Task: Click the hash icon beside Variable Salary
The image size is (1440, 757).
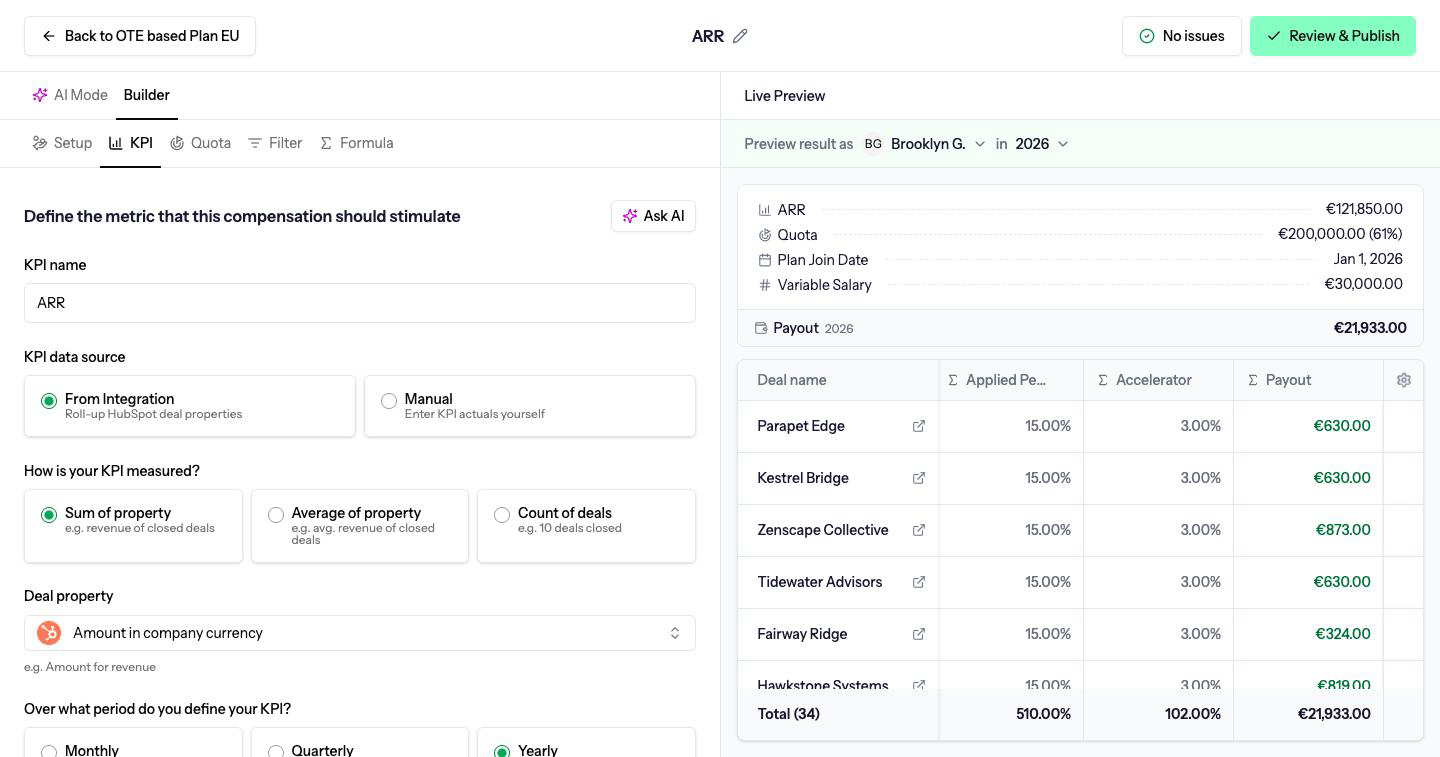Action: coord(765,285)
